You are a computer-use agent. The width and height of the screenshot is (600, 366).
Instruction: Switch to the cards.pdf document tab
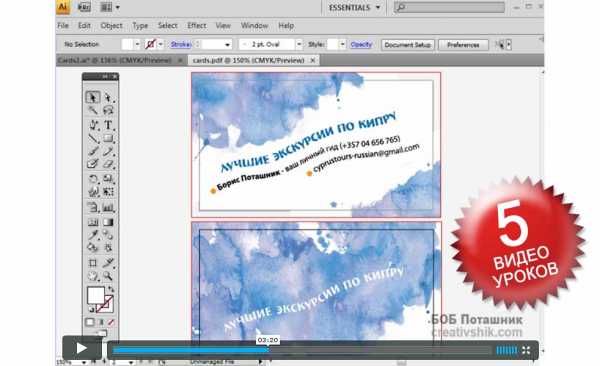point(248,60)
